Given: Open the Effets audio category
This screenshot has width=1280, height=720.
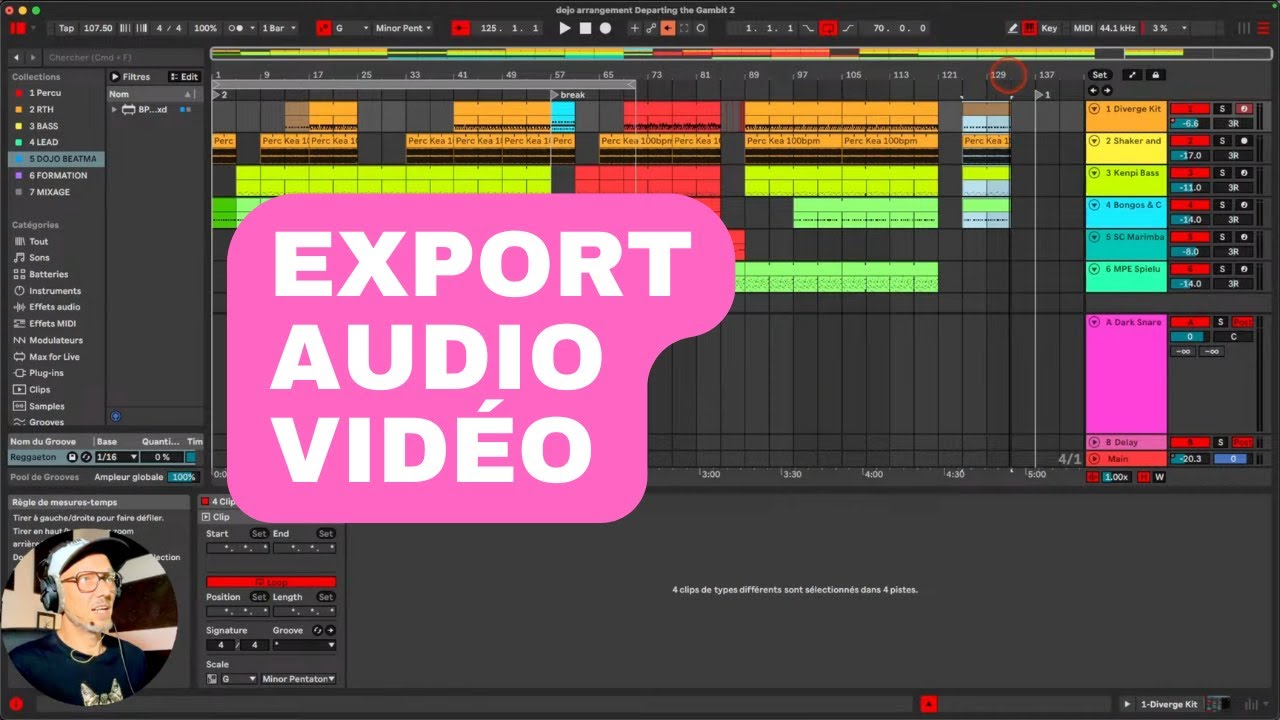Looking at the screenshot, I should (x=54, y=307).
